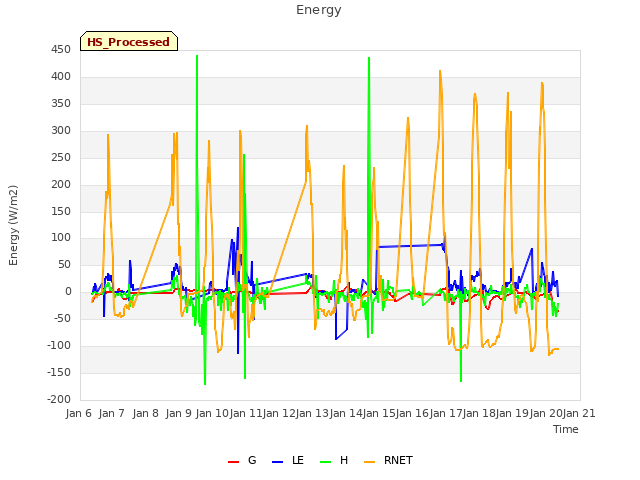Click the blue LE dip near Jan 14

click(x=336, y=339)
